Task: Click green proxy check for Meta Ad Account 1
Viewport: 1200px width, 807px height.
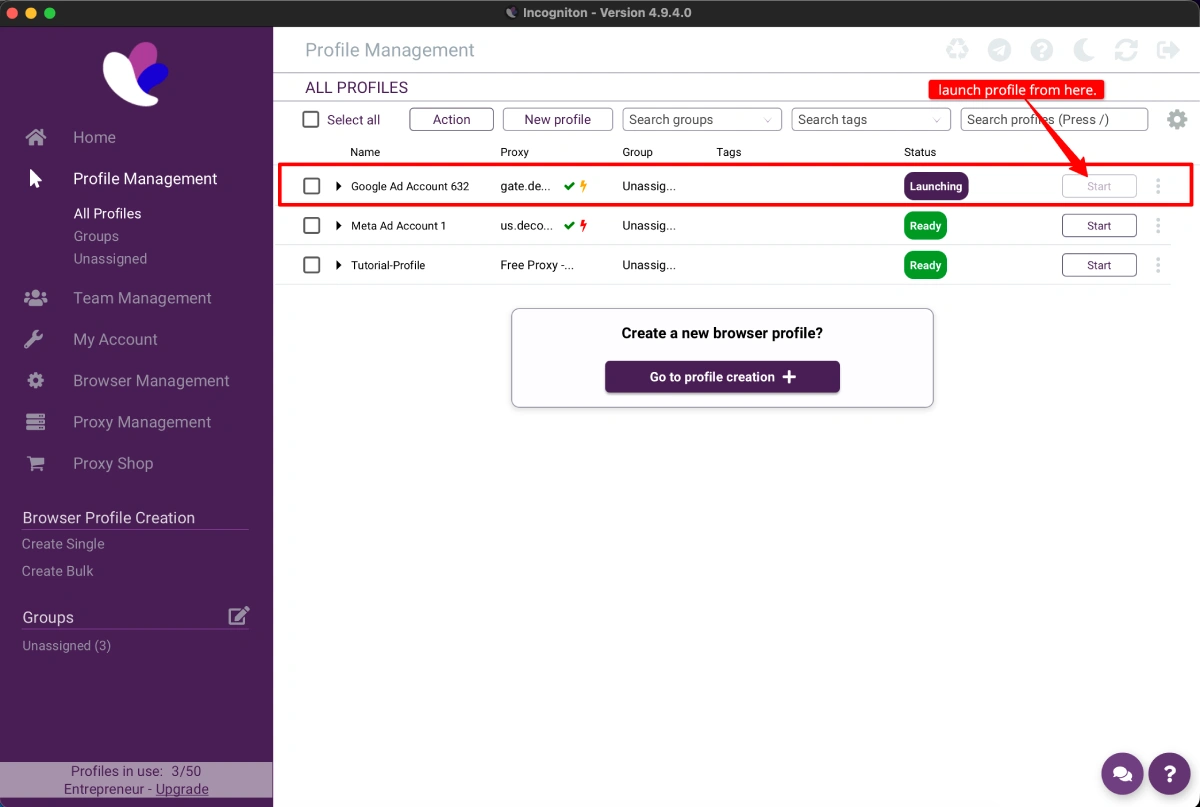Action: click(x=570, y=226)
